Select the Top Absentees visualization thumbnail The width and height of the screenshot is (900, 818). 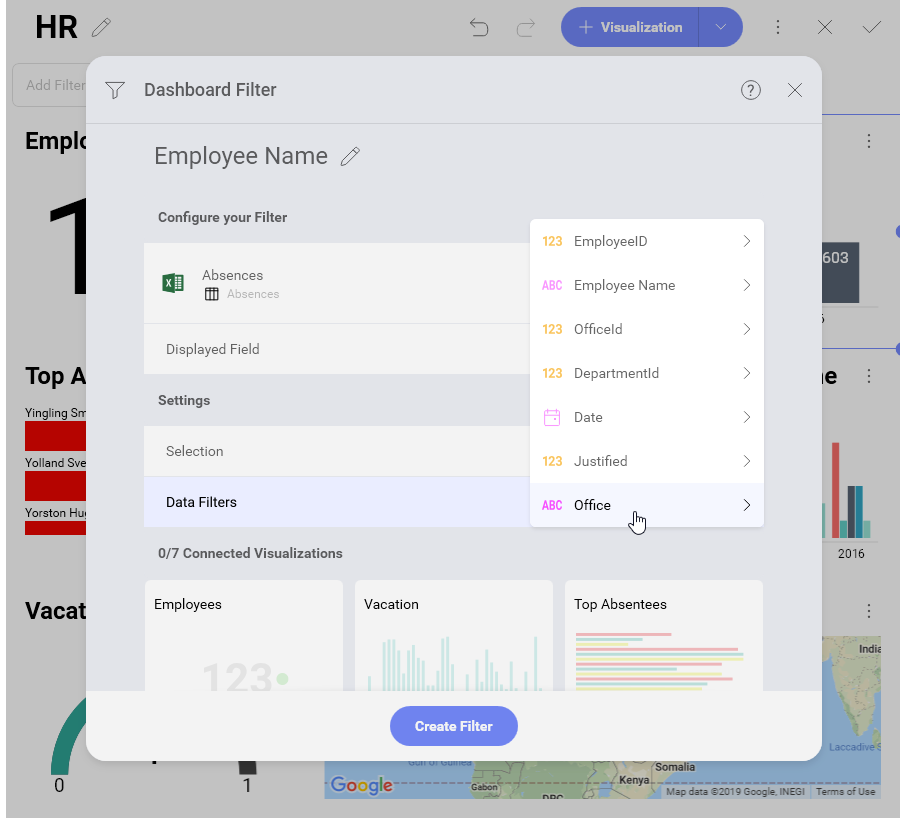pyautogui.click(x=664, y=636)
